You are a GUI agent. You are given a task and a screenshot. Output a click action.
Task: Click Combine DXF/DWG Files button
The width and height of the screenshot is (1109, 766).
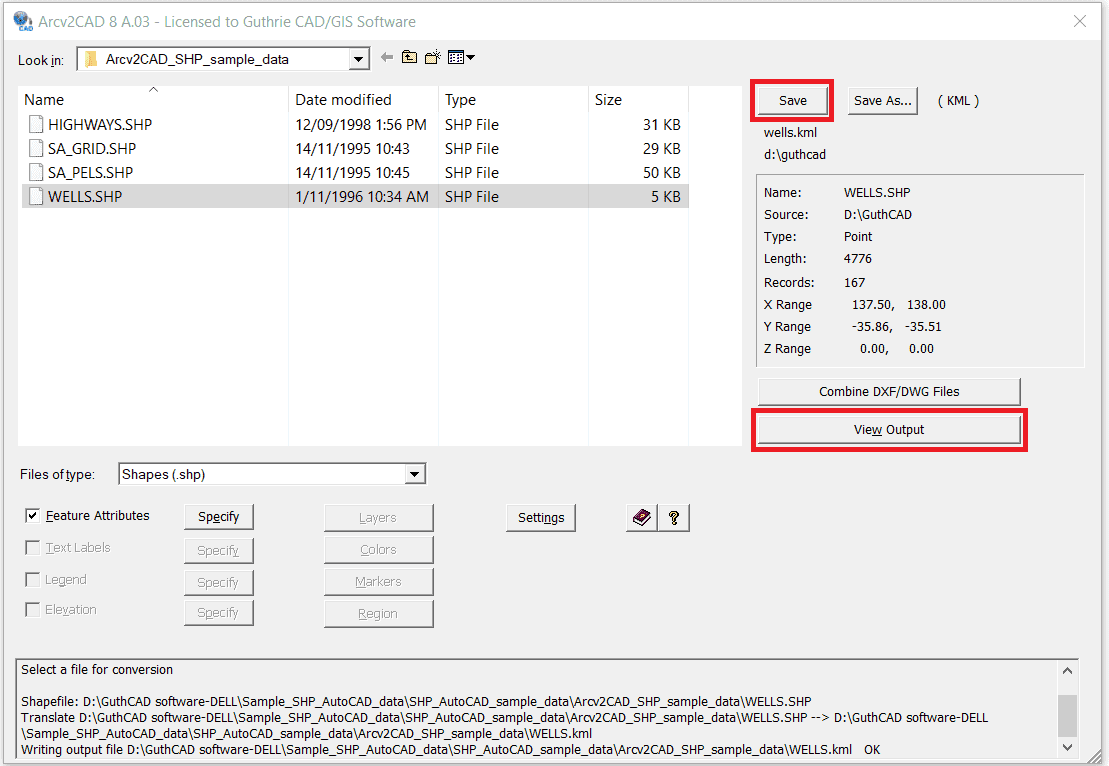coord(889,391)
